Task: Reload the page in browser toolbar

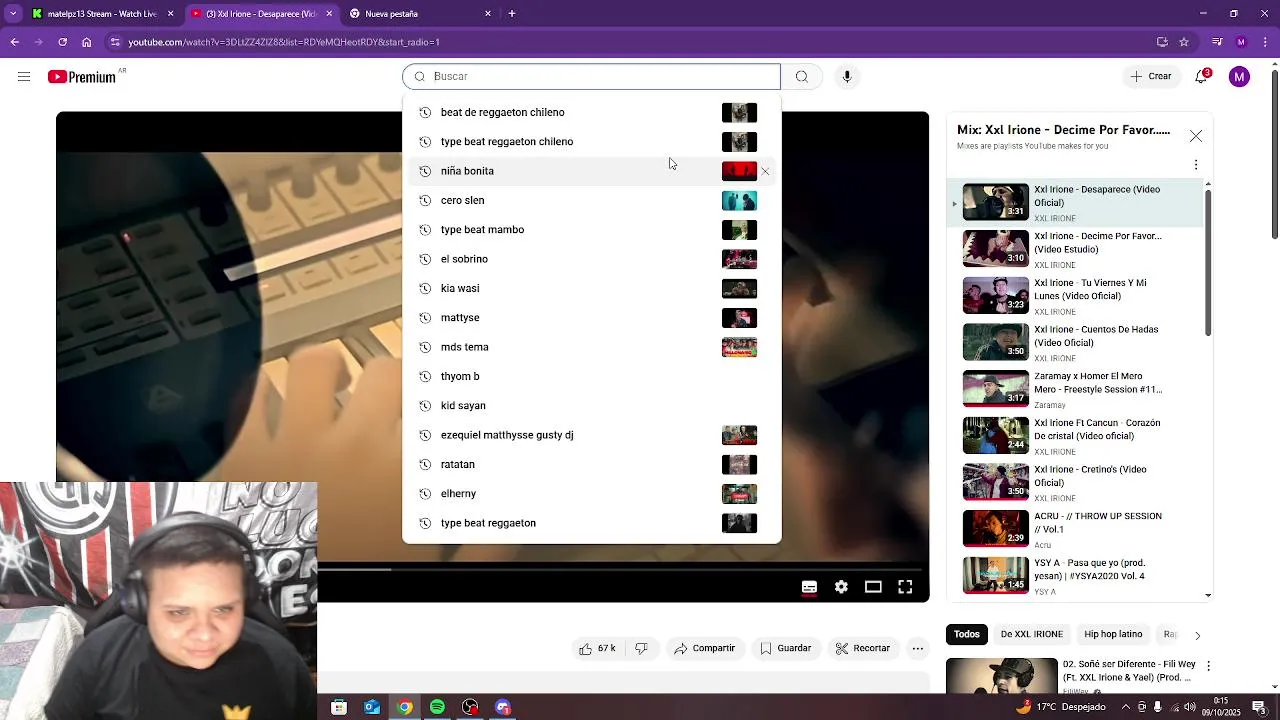Action: [x=62, y=42]
